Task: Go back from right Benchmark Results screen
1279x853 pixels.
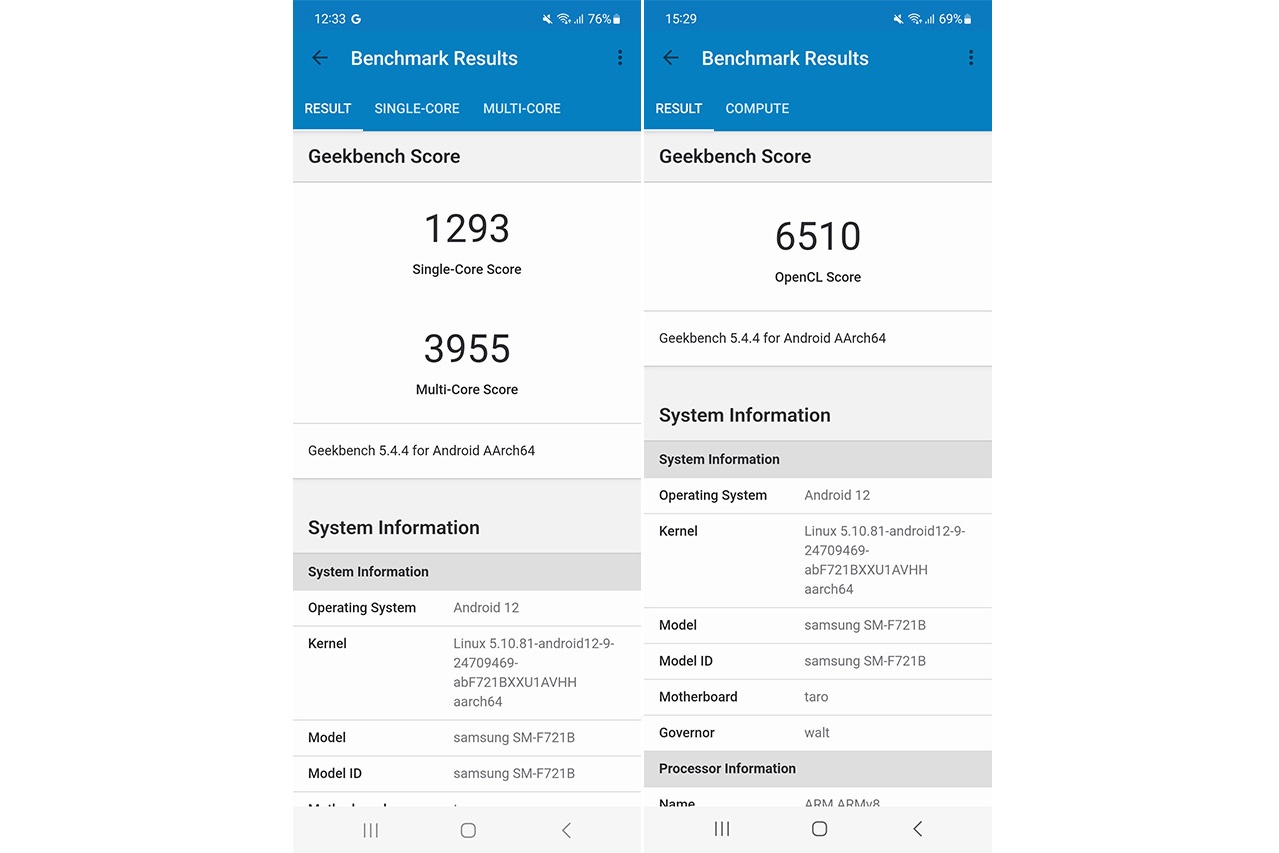Action: tap(671, 58)
